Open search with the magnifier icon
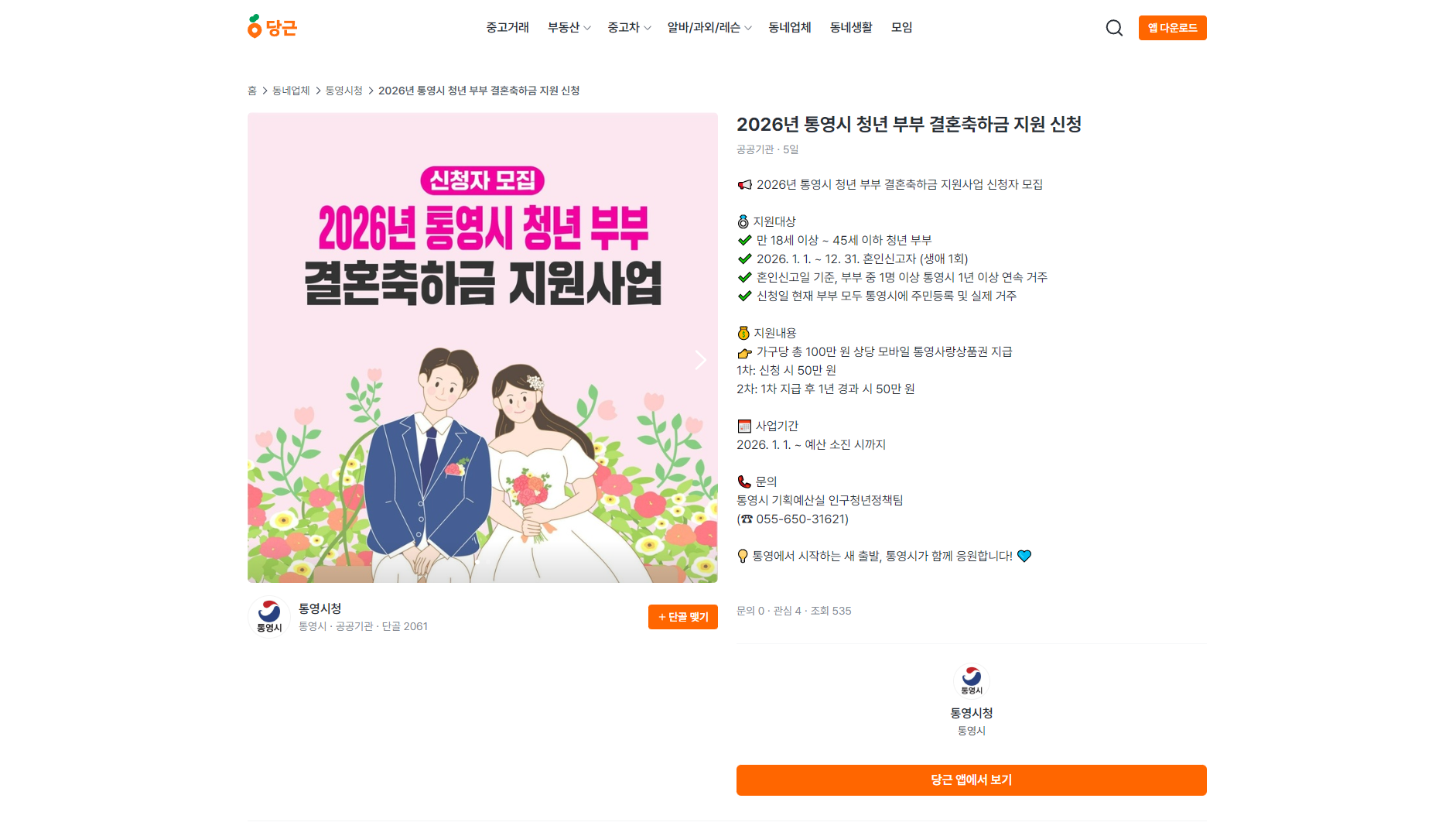The height and width of the screenshot is (836, 1456). (1113, 28)
